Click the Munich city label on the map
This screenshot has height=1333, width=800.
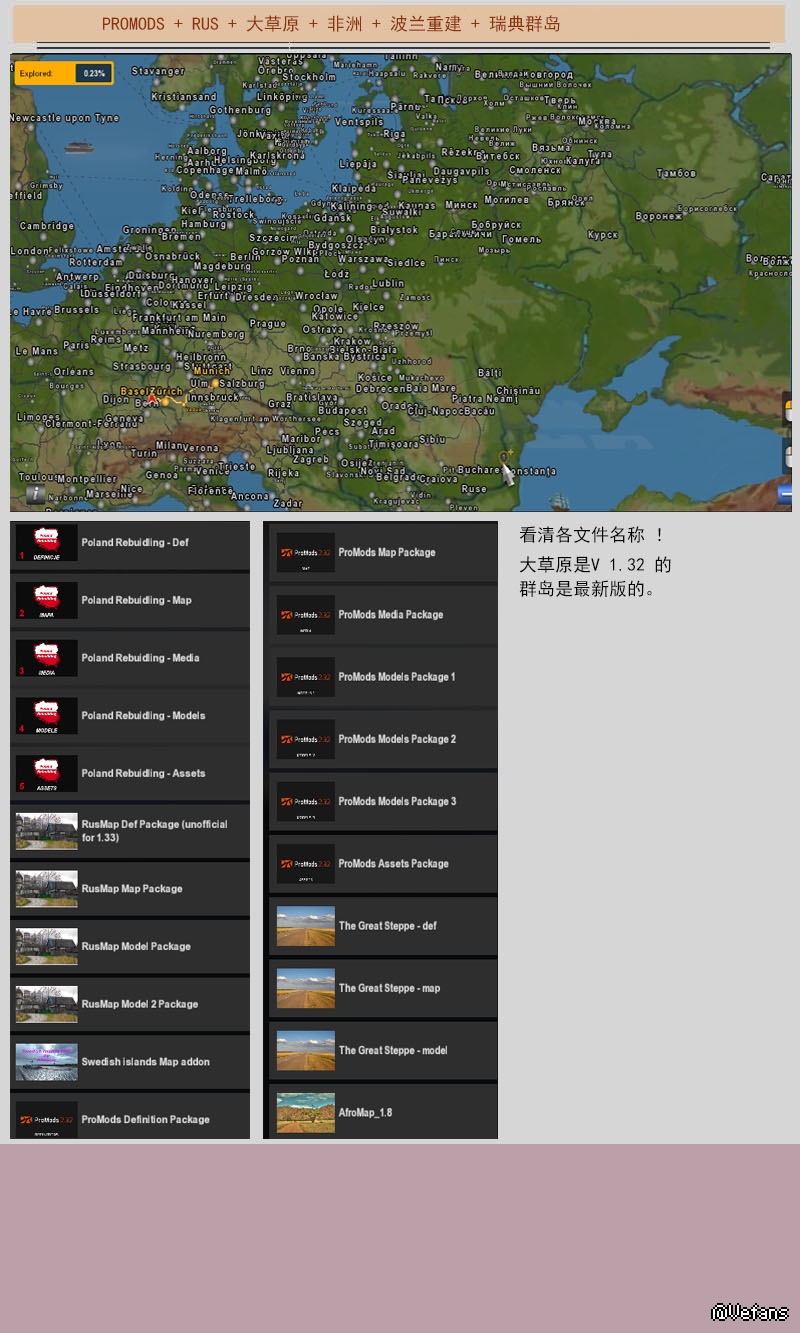coord(211,370)
